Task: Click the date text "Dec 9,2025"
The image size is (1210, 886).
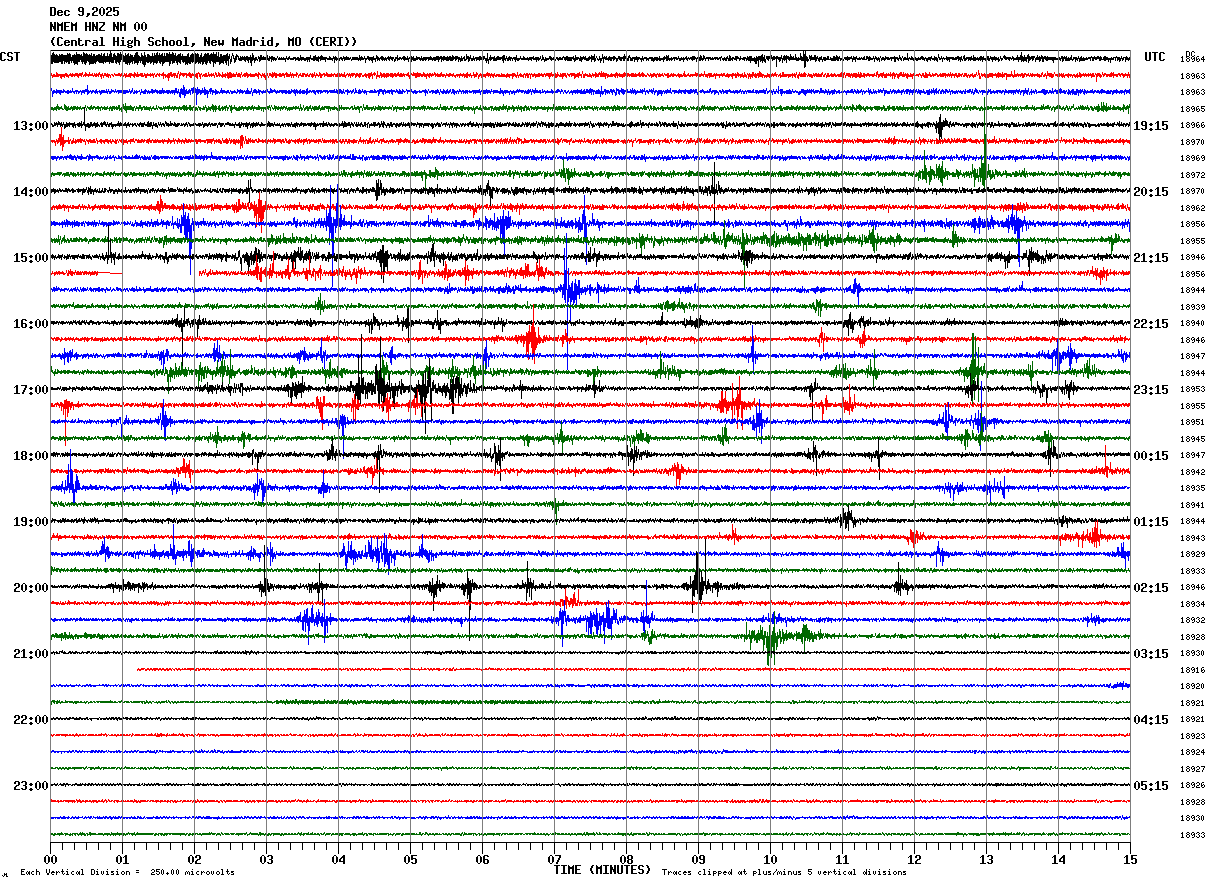Action: 84,12
